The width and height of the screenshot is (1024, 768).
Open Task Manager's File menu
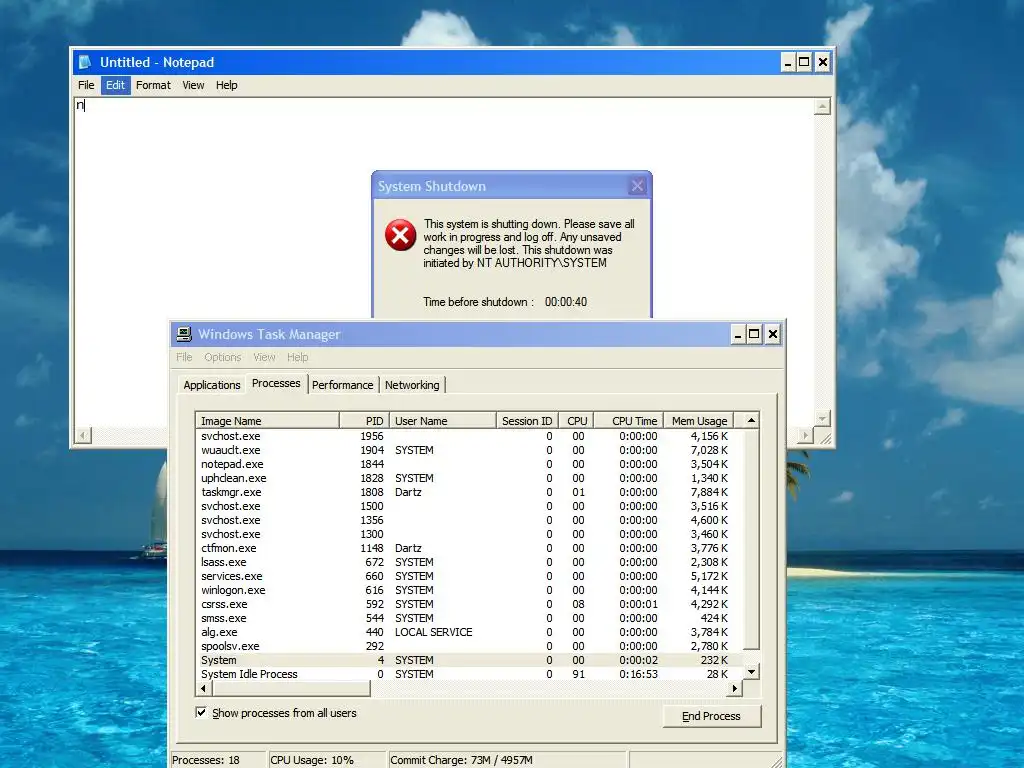[184, 357]
